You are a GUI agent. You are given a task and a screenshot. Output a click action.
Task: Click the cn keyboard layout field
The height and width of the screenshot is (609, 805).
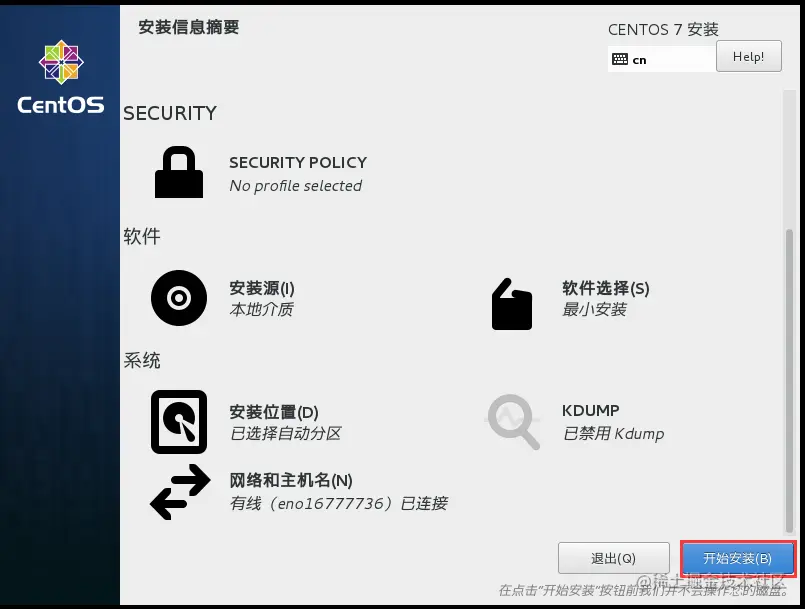point(662,60)
